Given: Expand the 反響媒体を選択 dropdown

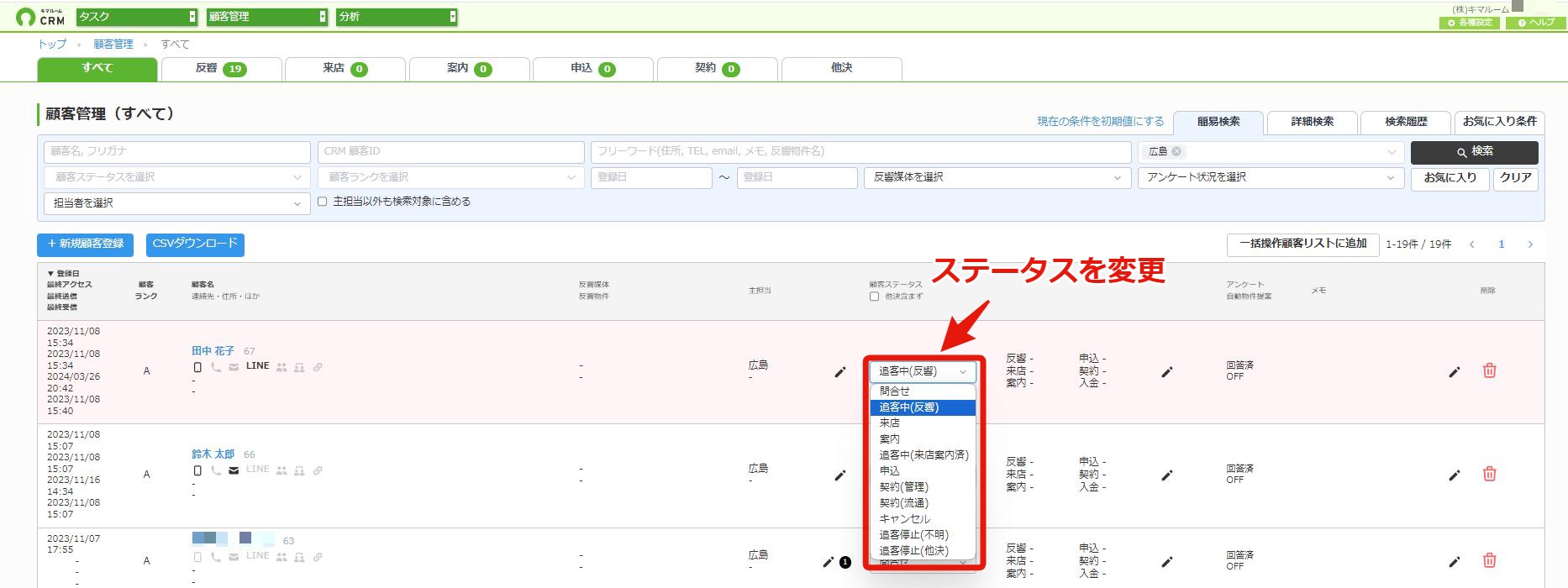Looking at the screenshot, I should click(998, 177).
